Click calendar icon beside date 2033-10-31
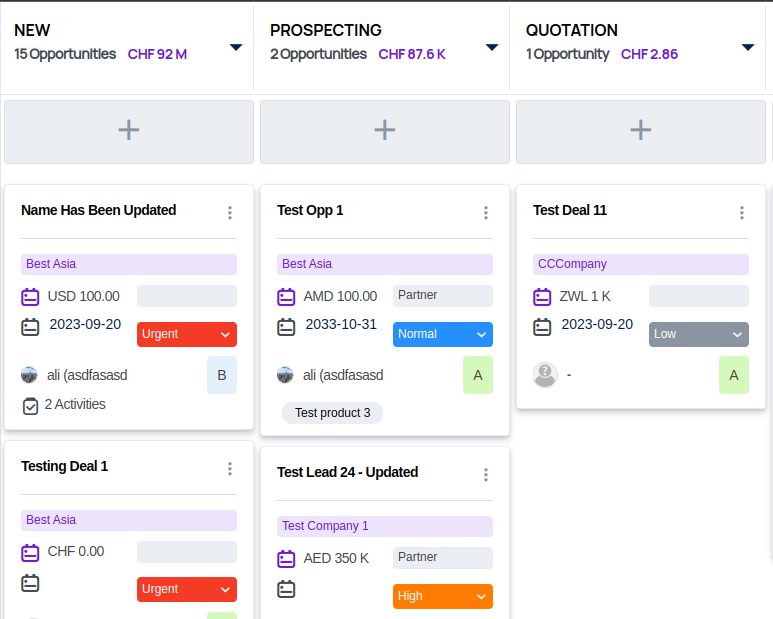 click(x=287, y=326)
